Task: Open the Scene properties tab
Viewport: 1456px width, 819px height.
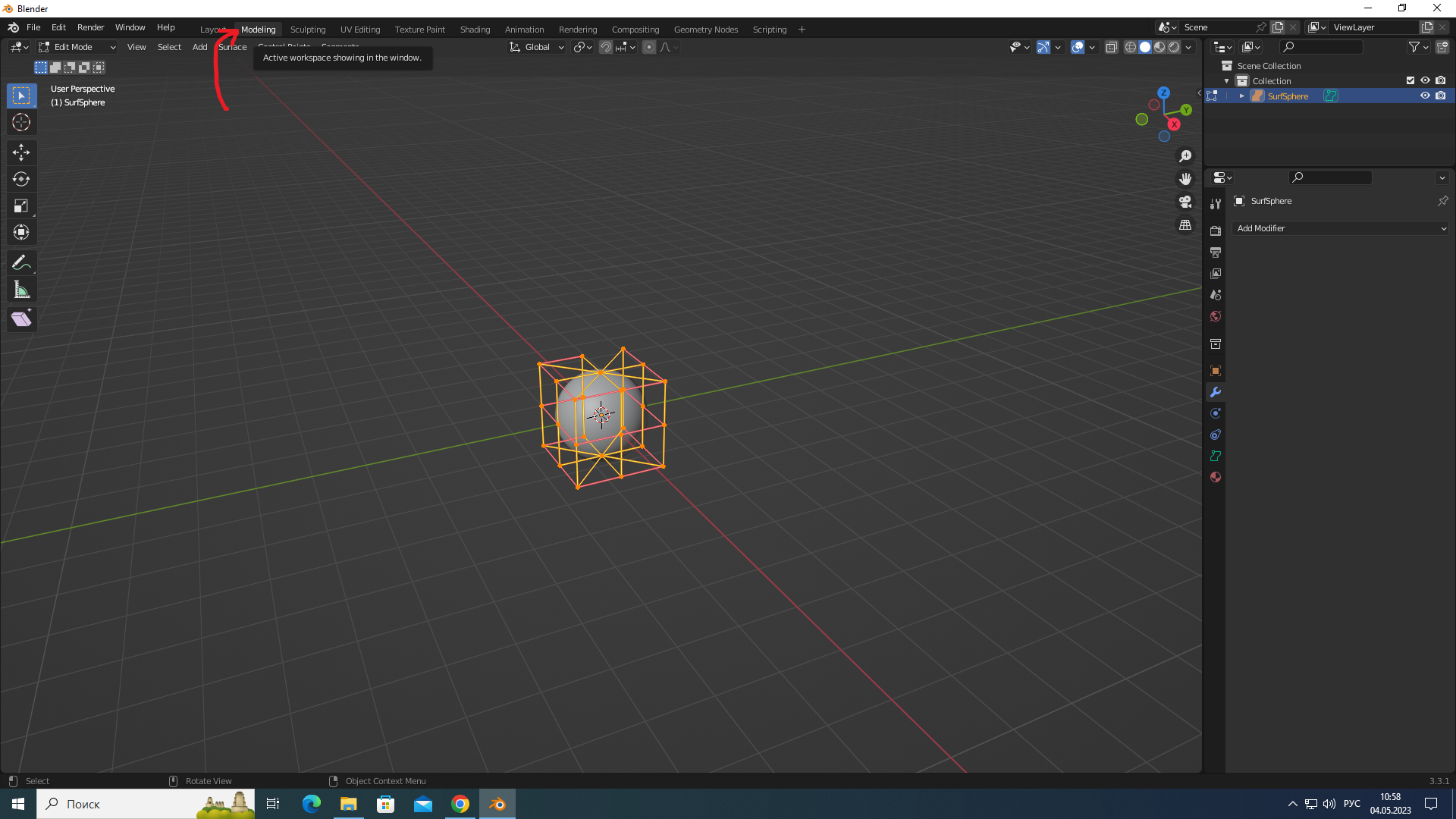Action: [1216, 294]
